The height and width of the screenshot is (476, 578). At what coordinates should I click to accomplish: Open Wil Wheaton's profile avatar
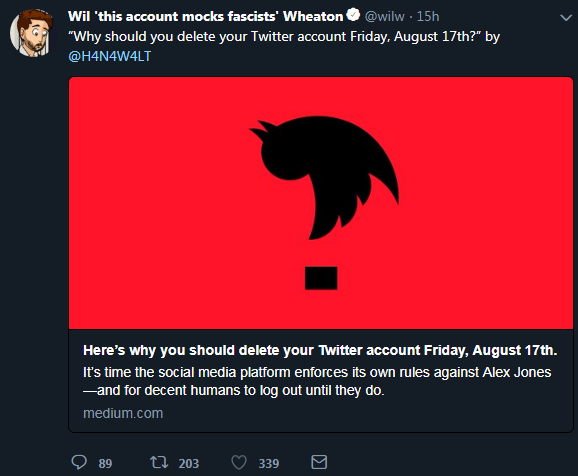coord(31,33)
